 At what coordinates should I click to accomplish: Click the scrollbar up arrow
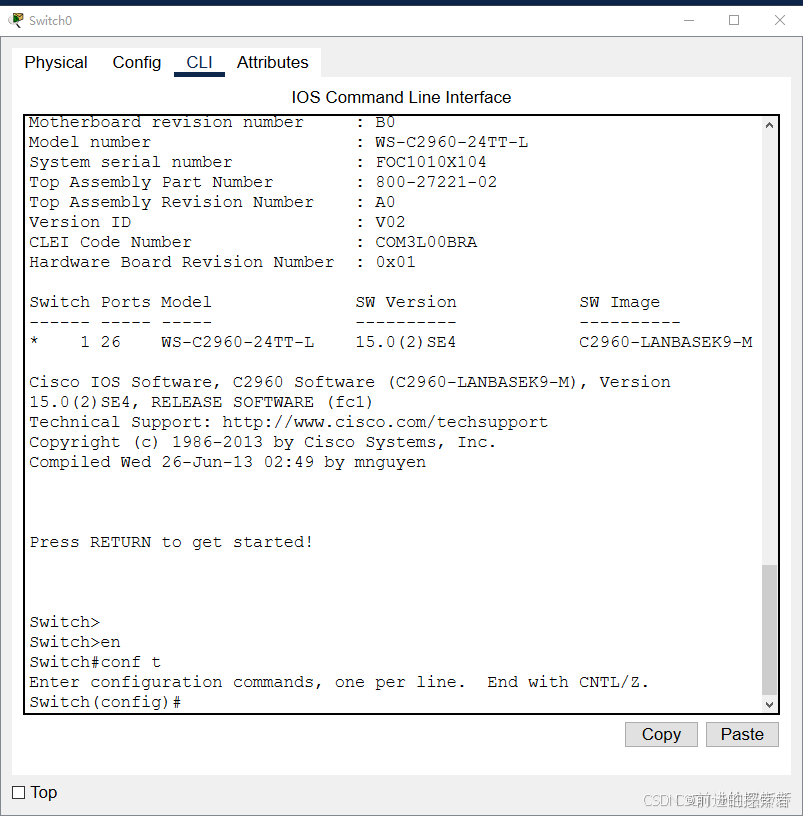[x=769, y=125]
